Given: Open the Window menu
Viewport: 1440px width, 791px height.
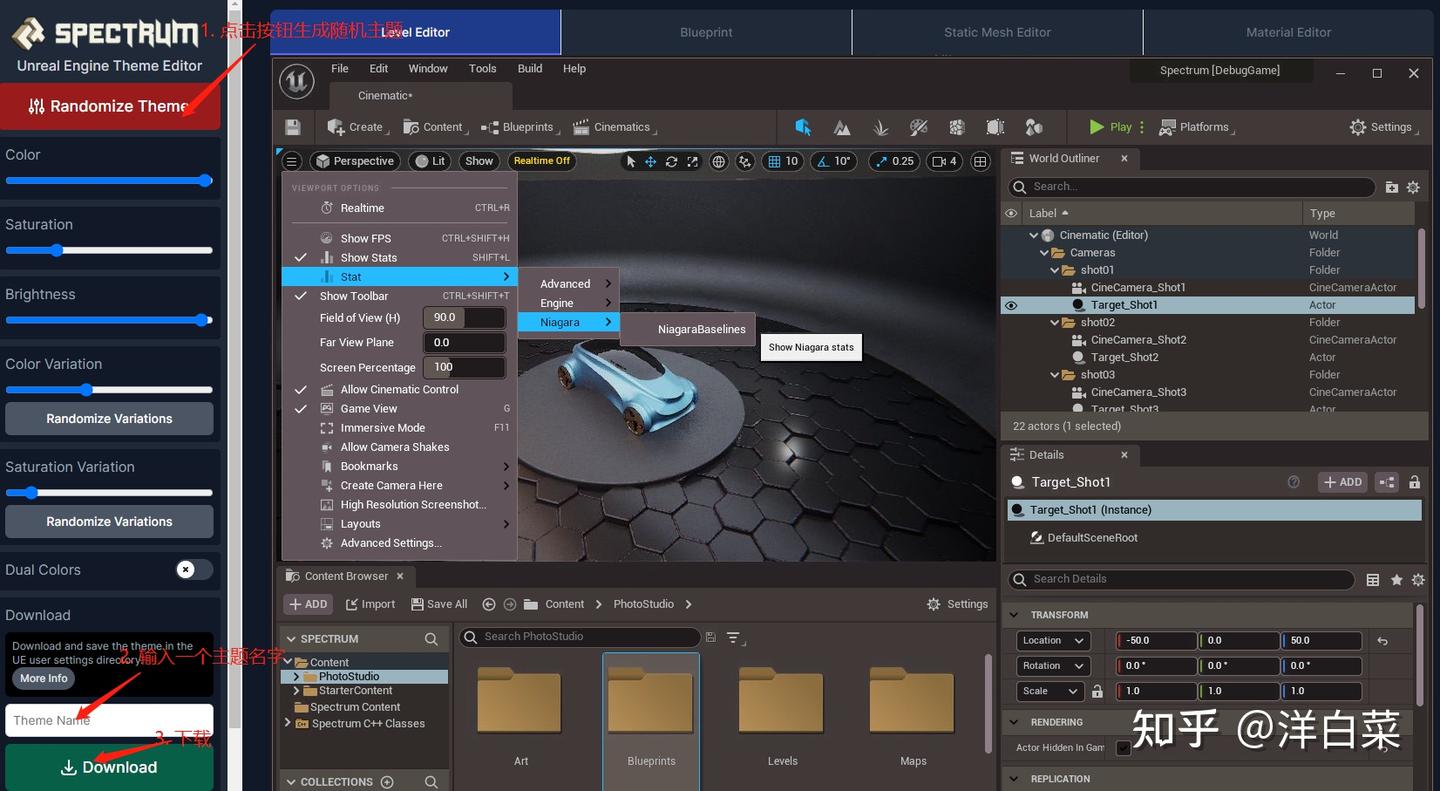Looking at the screenshot, I should click(x=427, y=68).
